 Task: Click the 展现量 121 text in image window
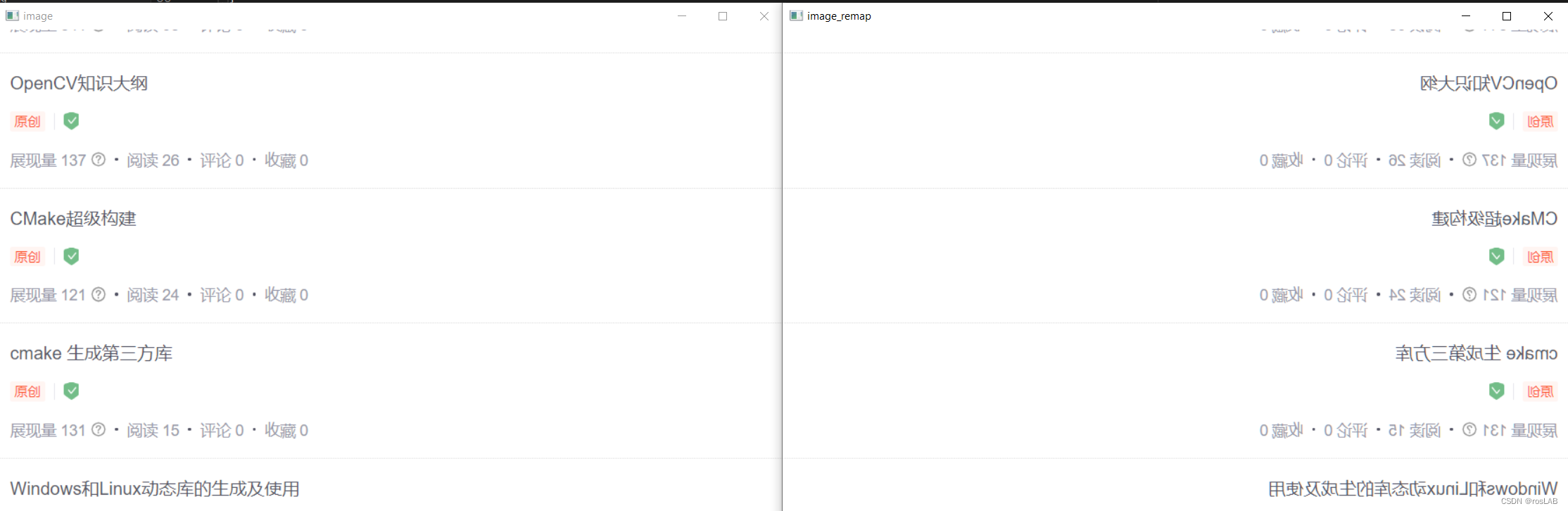pos(48,295)
